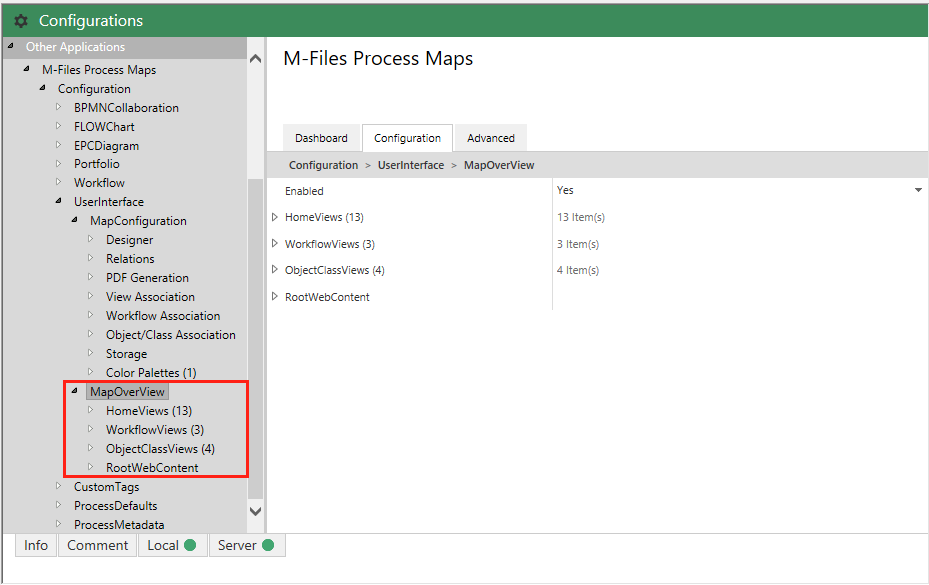This screenshot has height=585, width=929.
Task: Expand RootWebContent in the right panel
Action: (276, 296)
